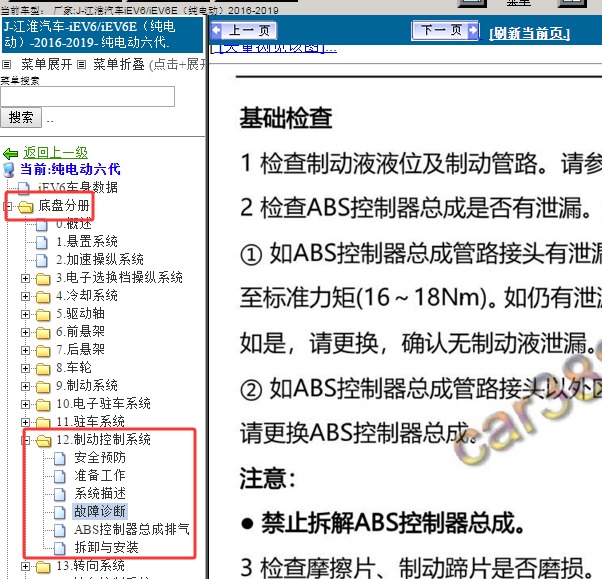Click the 刷新当前页 refresh link
Screen dimensions: 602x579
tap(529, 33)
